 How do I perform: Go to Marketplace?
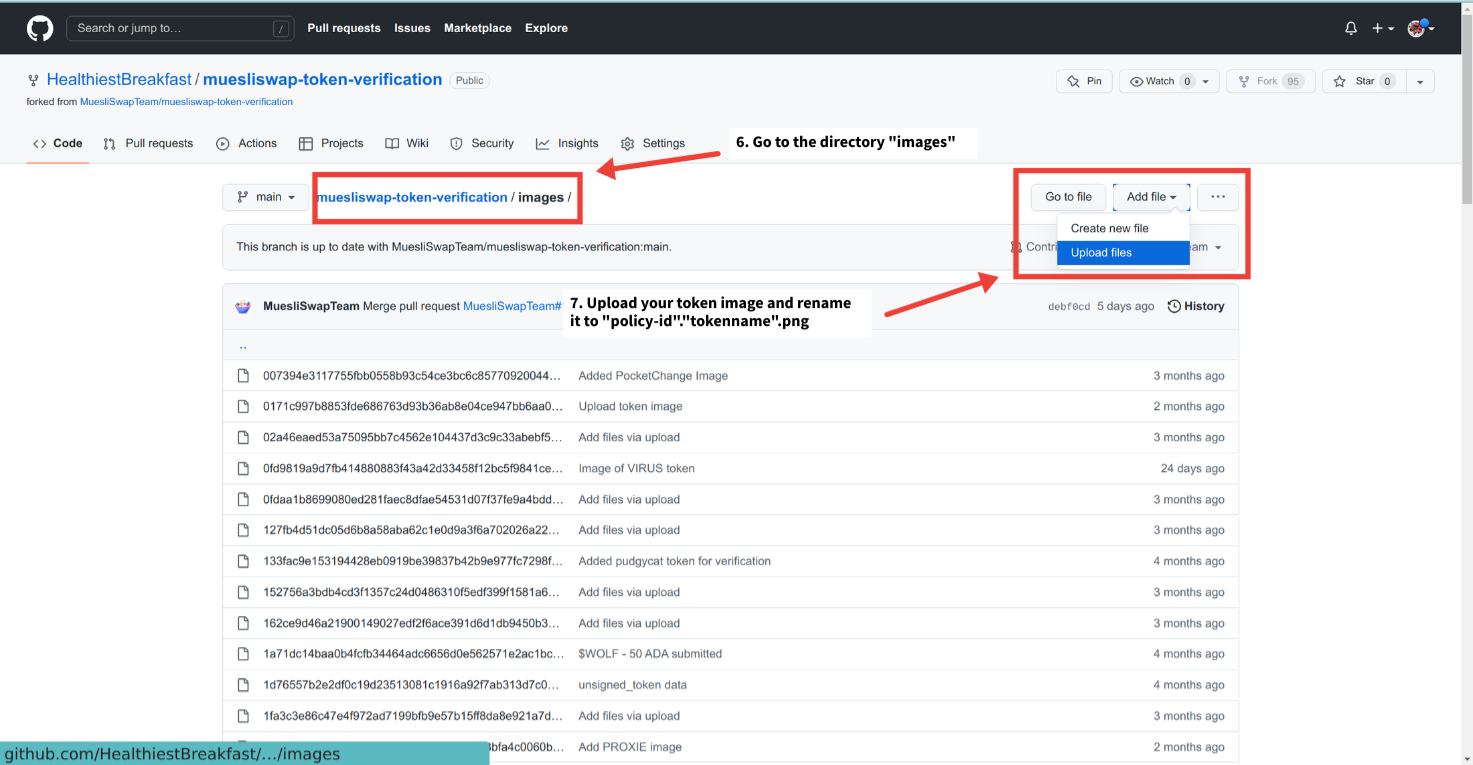tap(478, 28)
